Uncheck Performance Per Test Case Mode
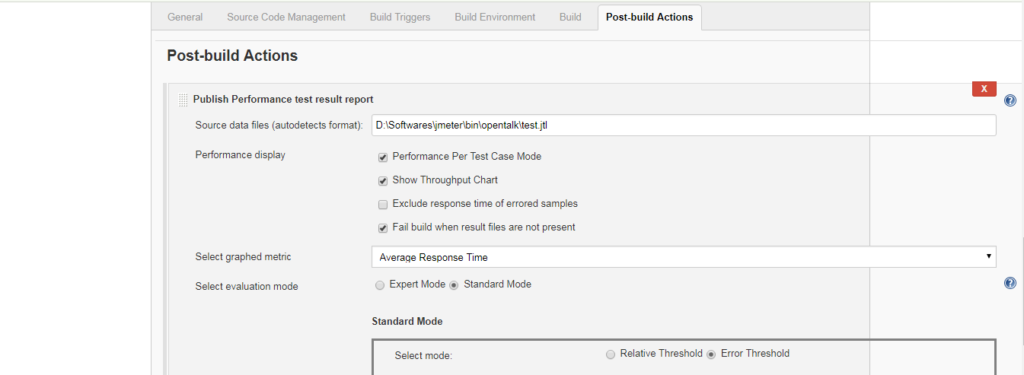Viewport: 1024px width, 375px height. (x=383, y=157)
